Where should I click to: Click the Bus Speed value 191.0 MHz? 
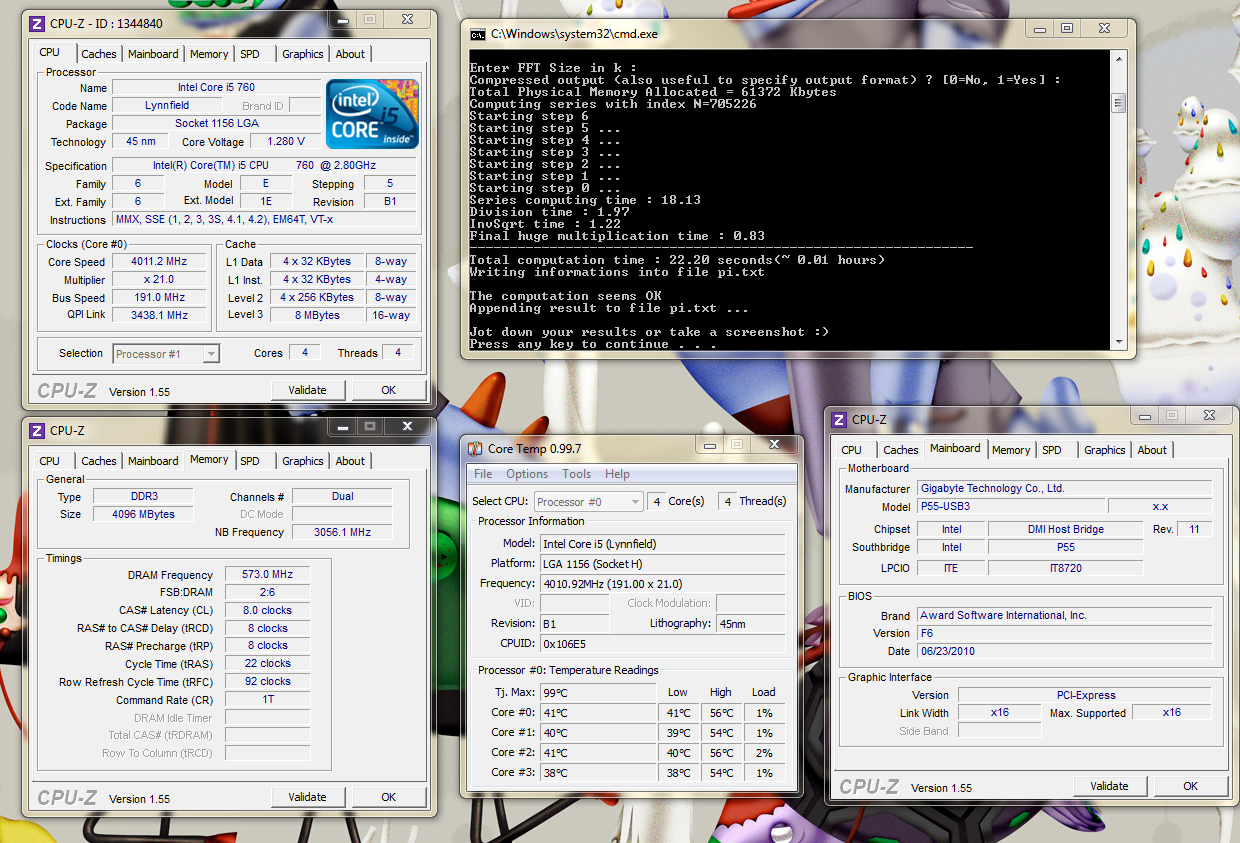tap(160, 298)
